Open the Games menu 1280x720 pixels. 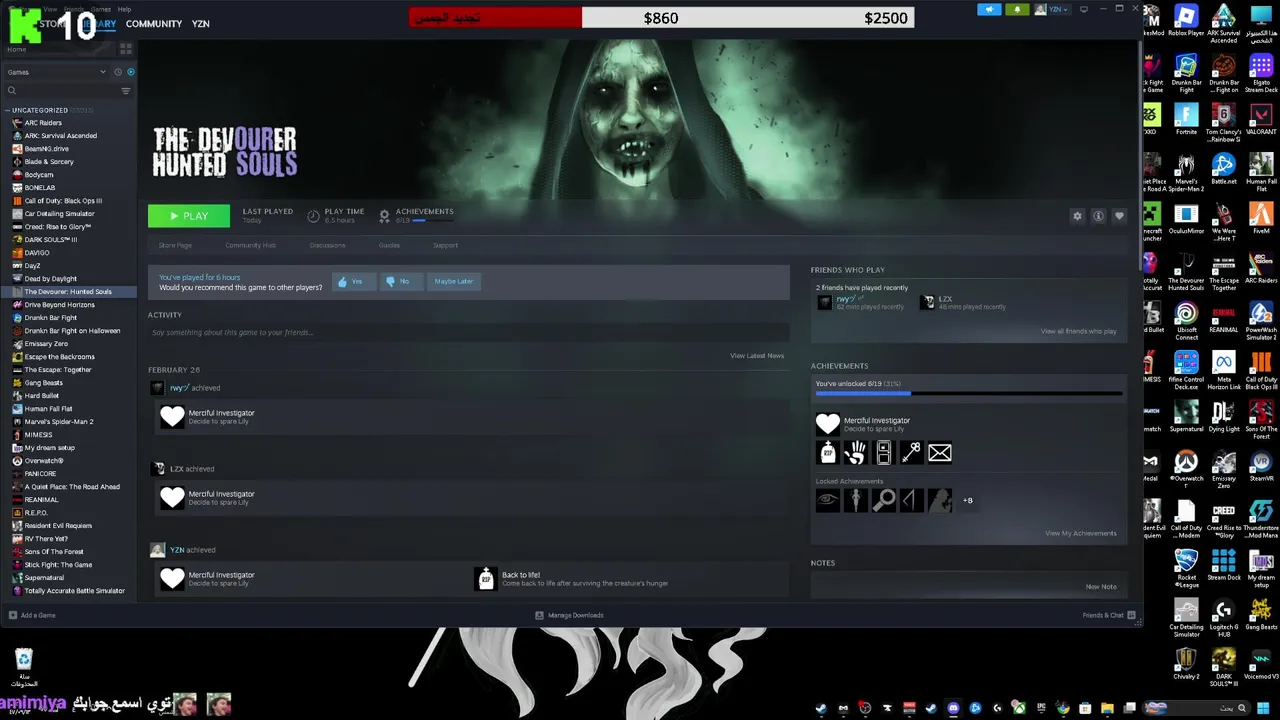pyautogui.click(x=100, y=9)
